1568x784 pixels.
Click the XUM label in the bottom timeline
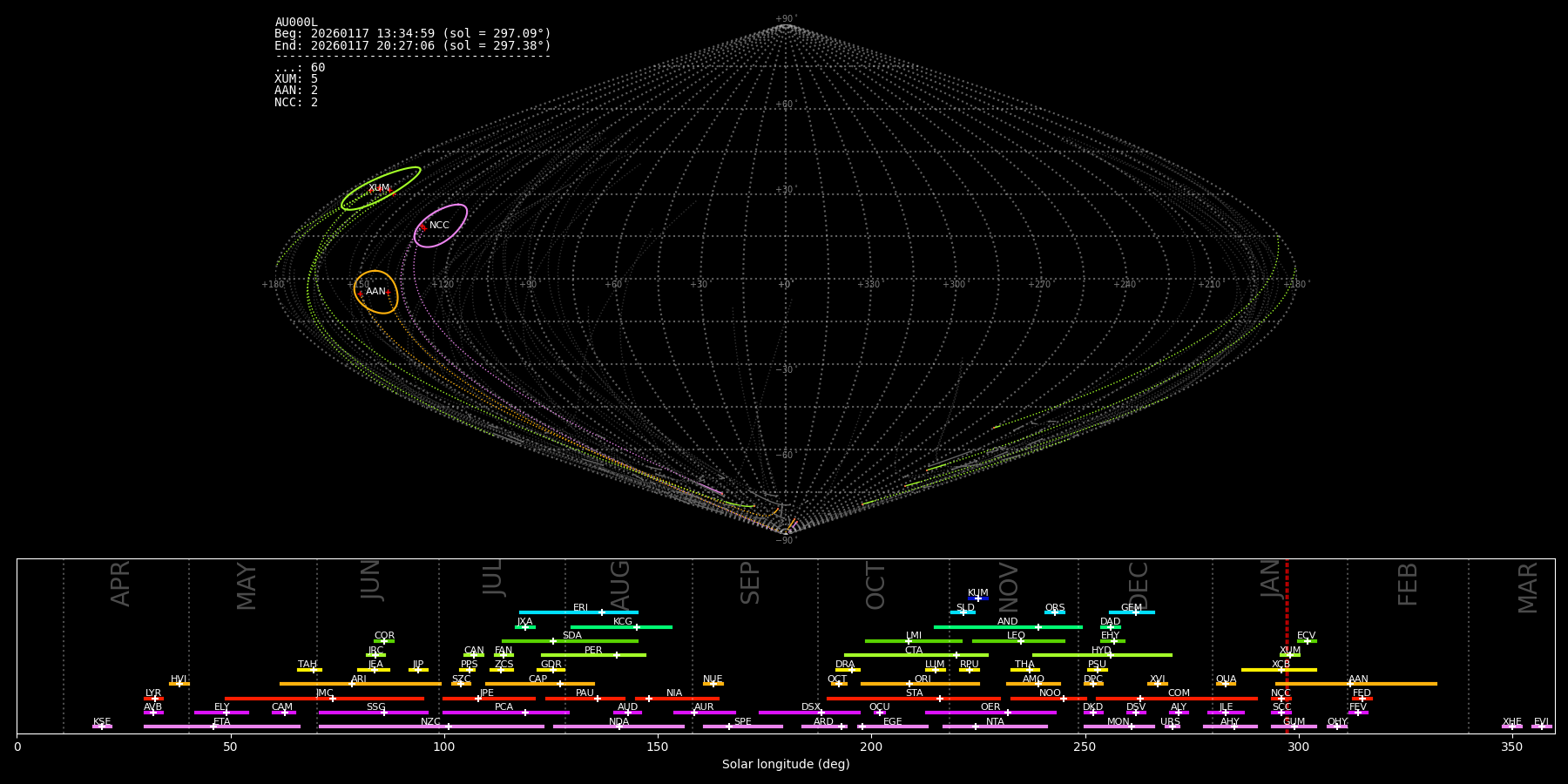tap(1290, 651)
